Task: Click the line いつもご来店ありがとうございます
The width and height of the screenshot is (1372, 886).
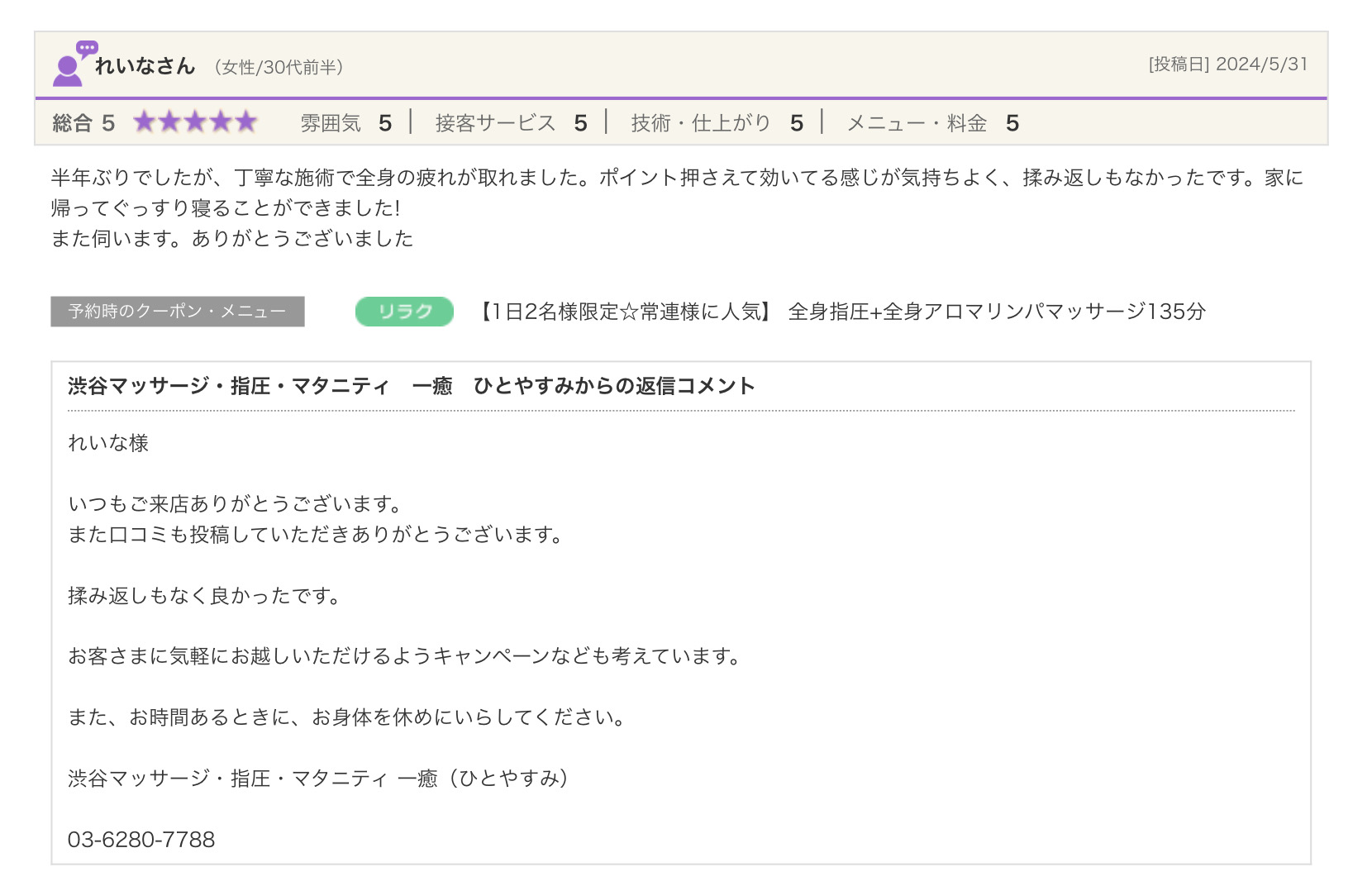Action: tap(236, 504)
